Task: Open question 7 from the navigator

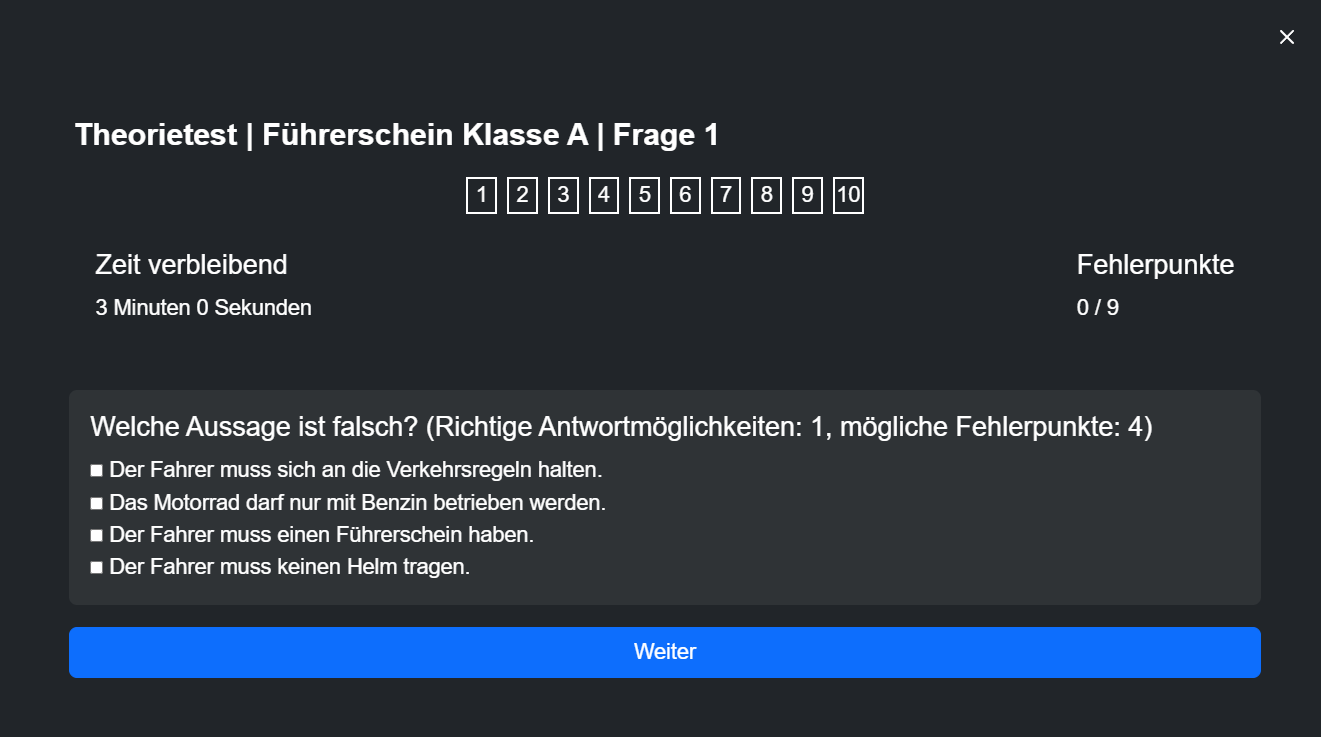Action: pos(726,195)
